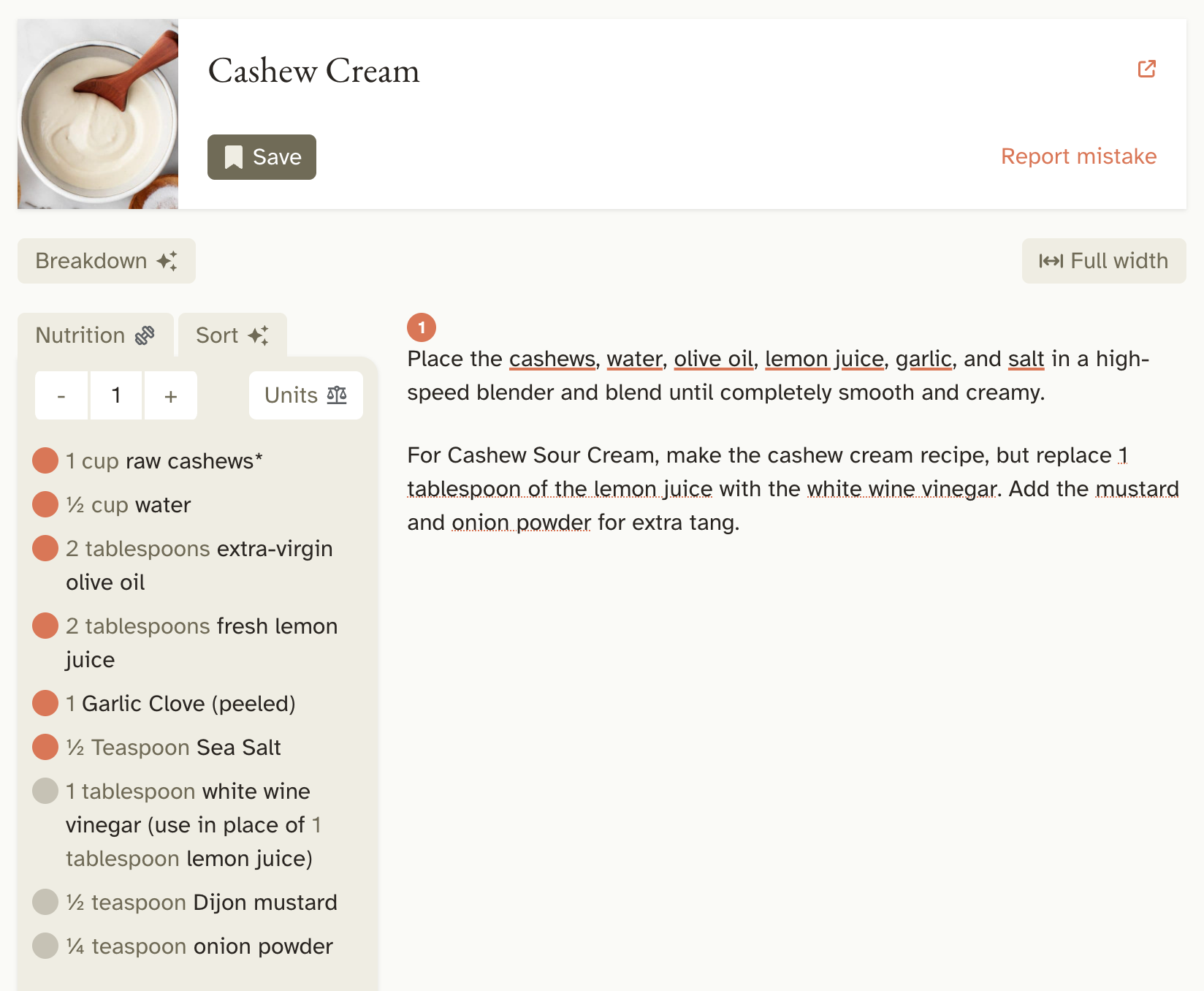
Task: Open the Breakdown sparkle option
Action: [107, 261]
